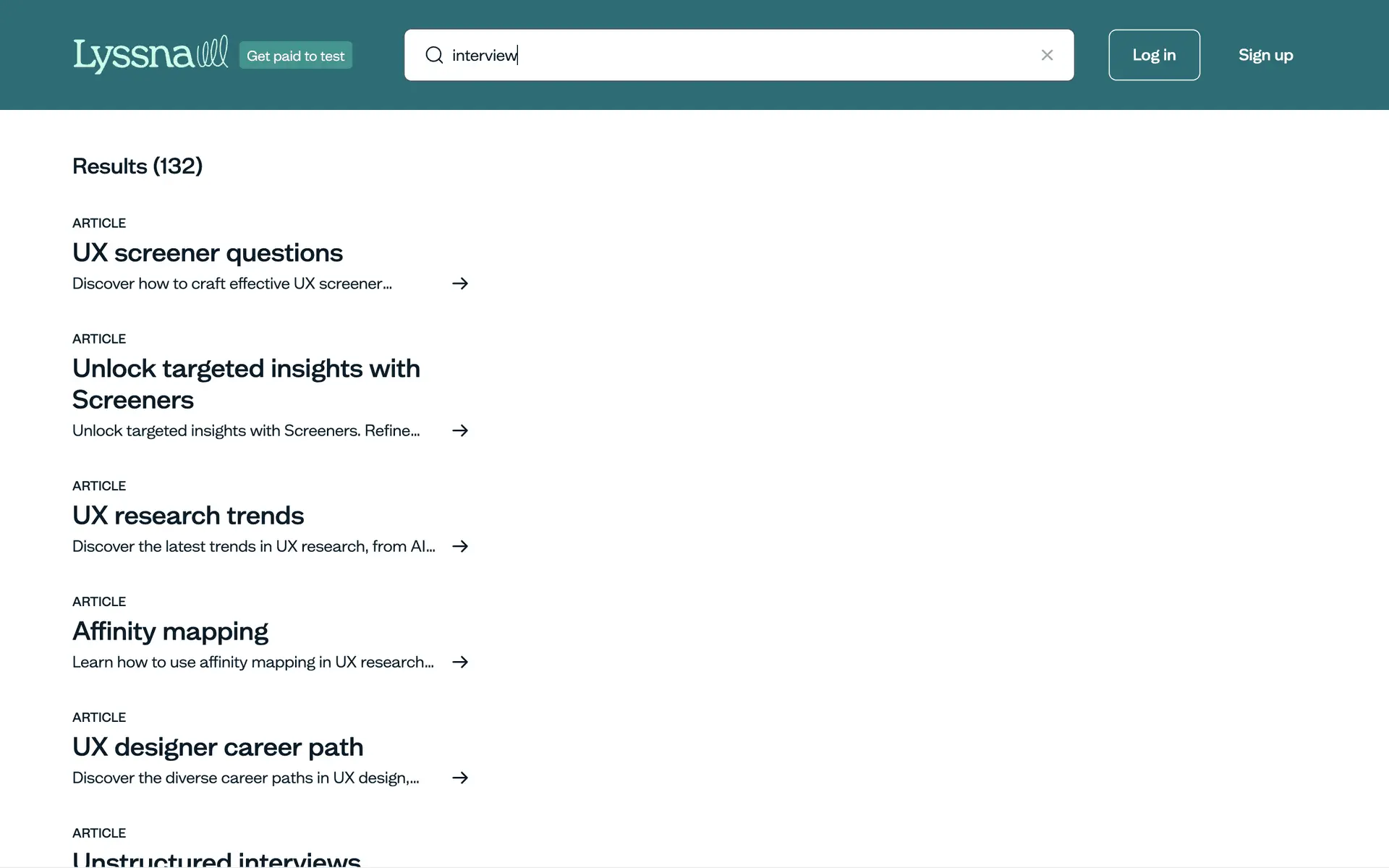The height and width of the screenshot is (868, 1389).
Task: Click arrow next to UX designer career path
Action: tap(460, 778)
